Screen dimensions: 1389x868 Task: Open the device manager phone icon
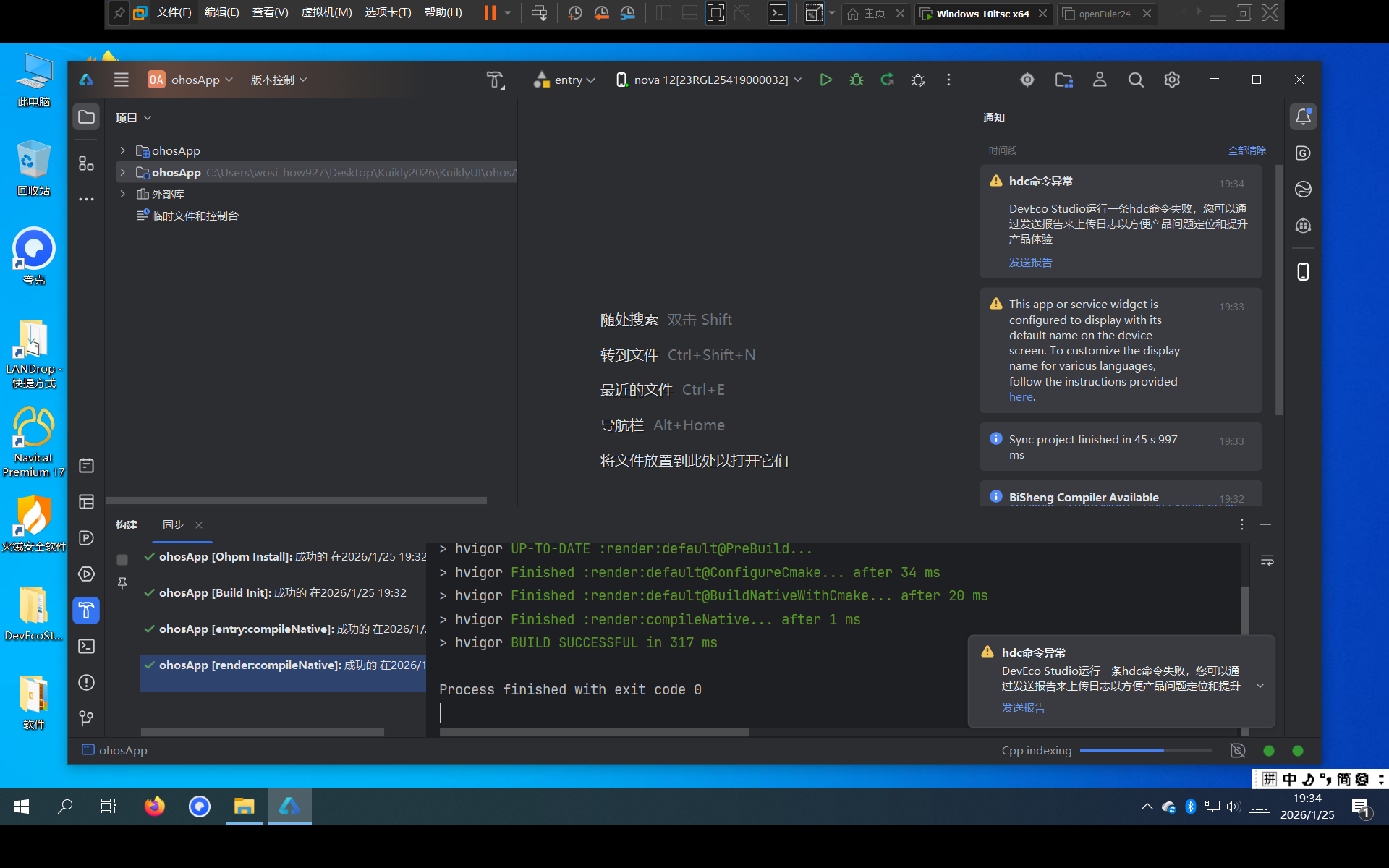[1303, 271]
